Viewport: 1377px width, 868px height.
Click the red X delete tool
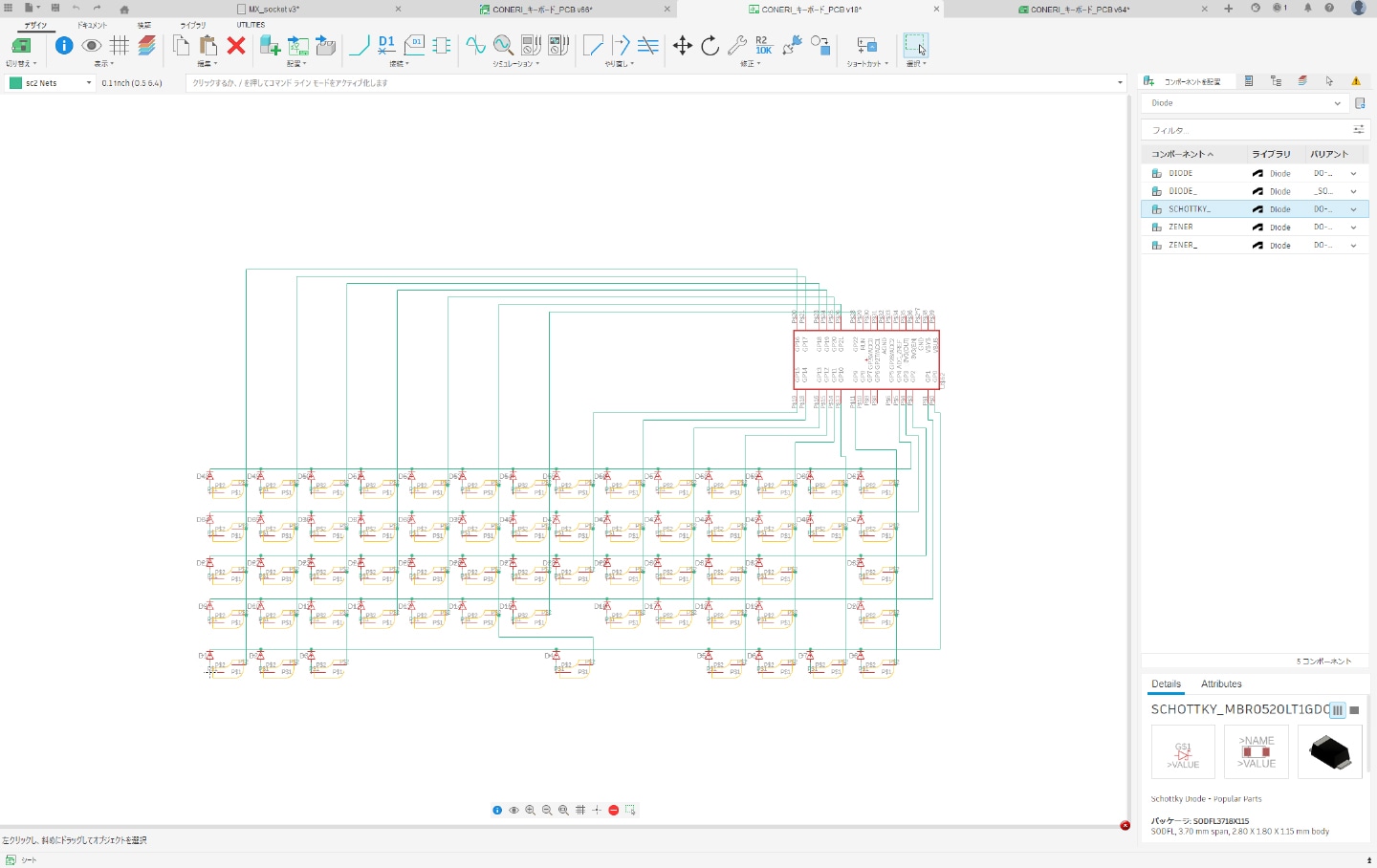click(x=236, y=46)
